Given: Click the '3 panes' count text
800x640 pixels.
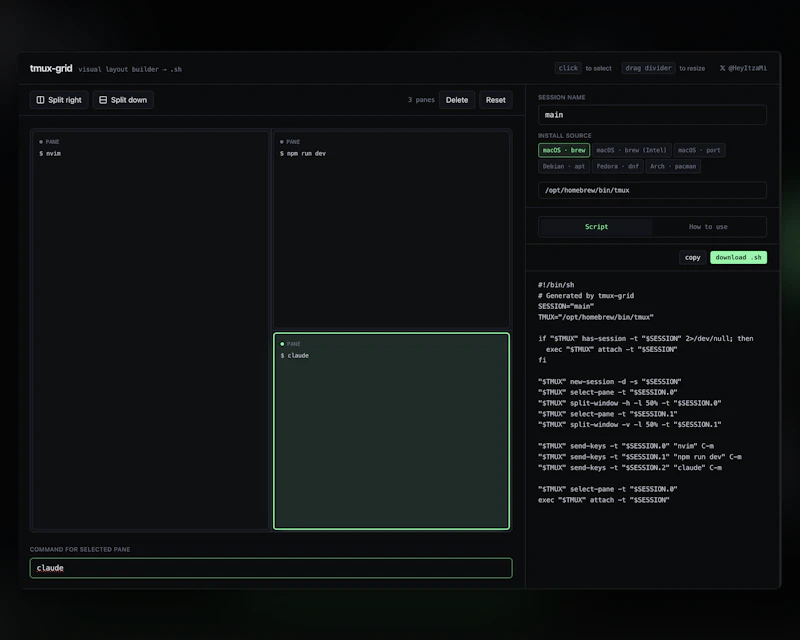Looking at the screenshot, I should coord(421,100).
